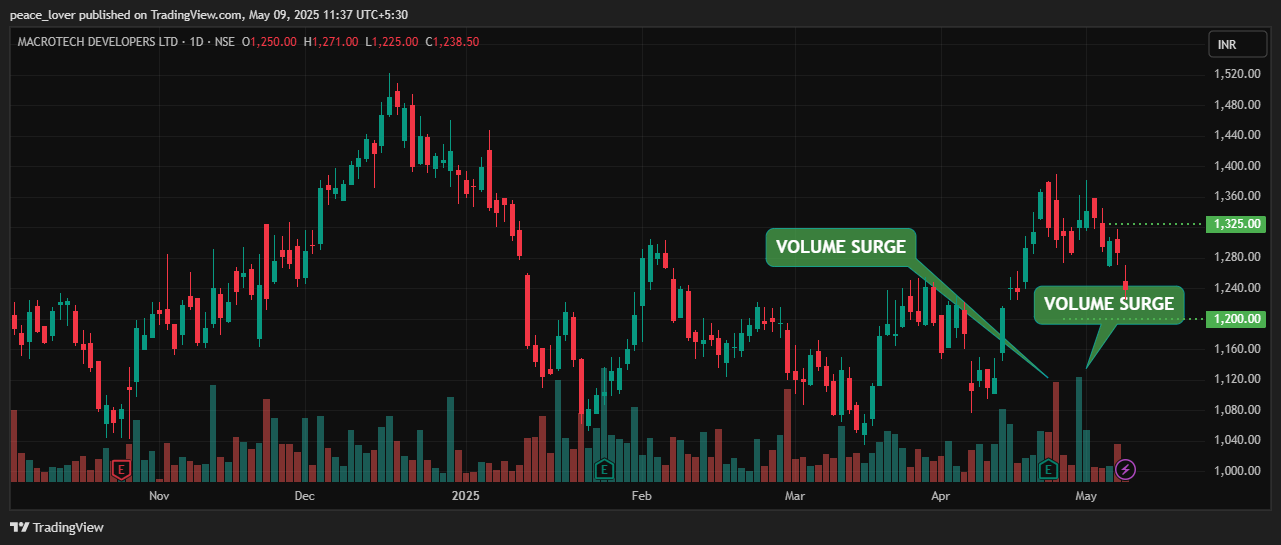
Task: Open the earnings marker near Feb
Action: [603, 468]
